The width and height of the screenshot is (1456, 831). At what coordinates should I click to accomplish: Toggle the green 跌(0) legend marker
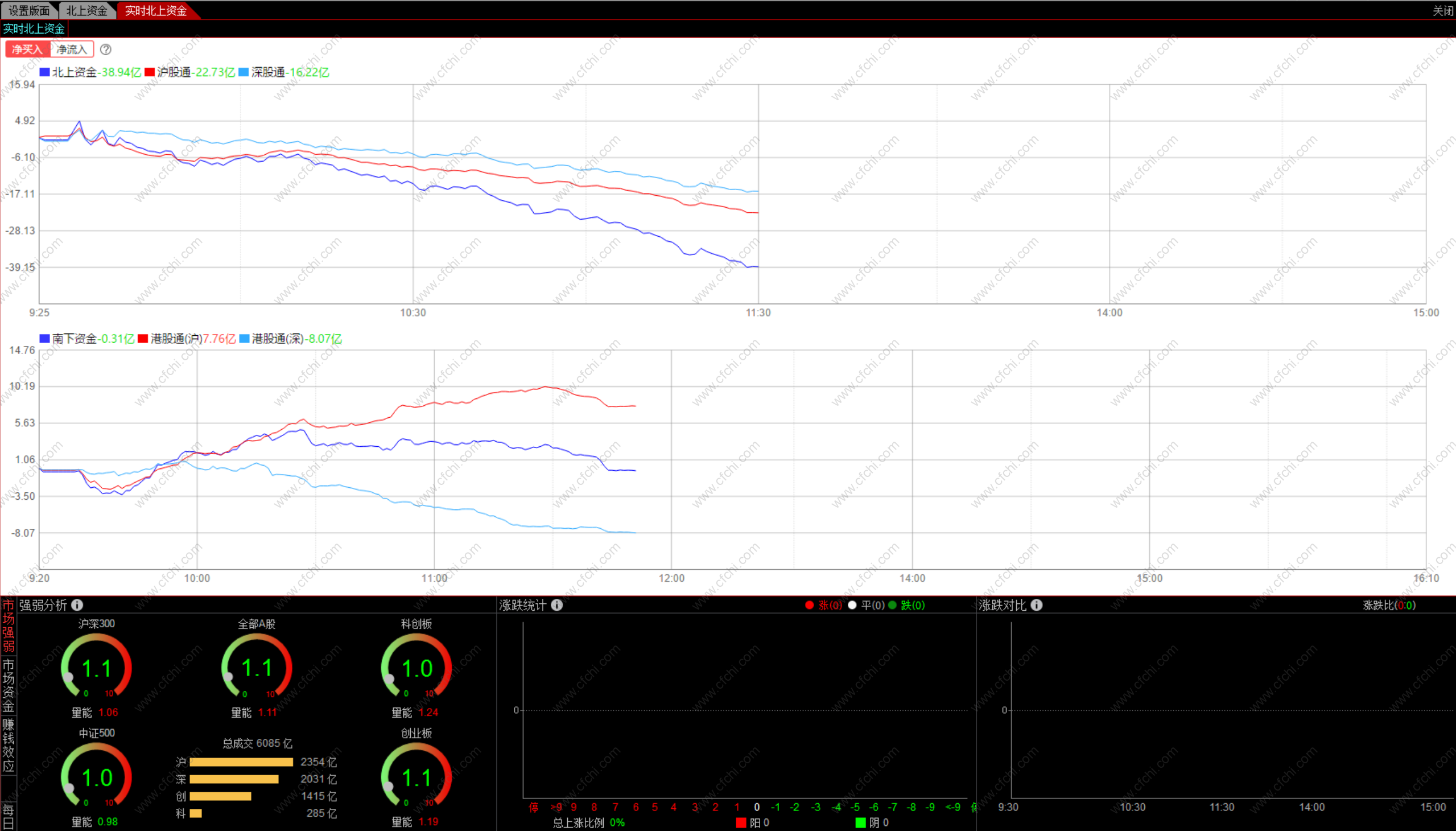[x=892, y=605]
